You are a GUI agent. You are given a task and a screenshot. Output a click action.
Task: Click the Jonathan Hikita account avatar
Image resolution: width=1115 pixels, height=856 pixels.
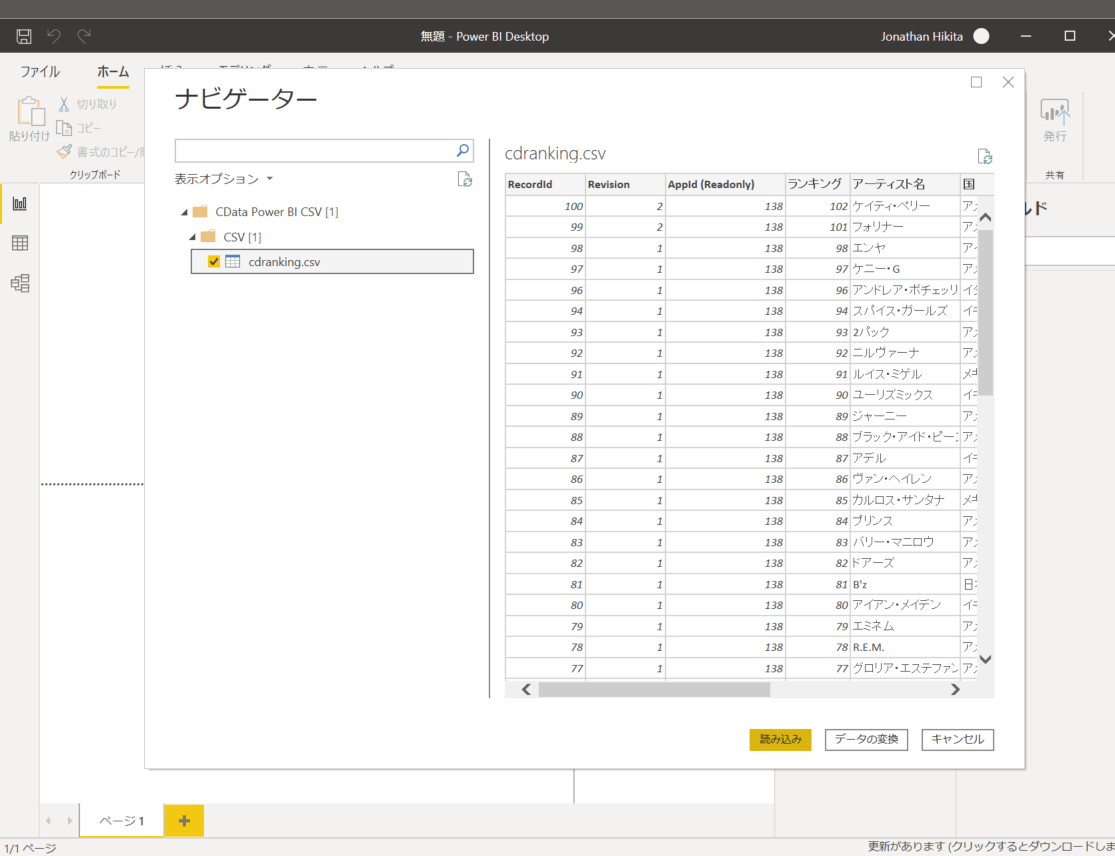981,36
